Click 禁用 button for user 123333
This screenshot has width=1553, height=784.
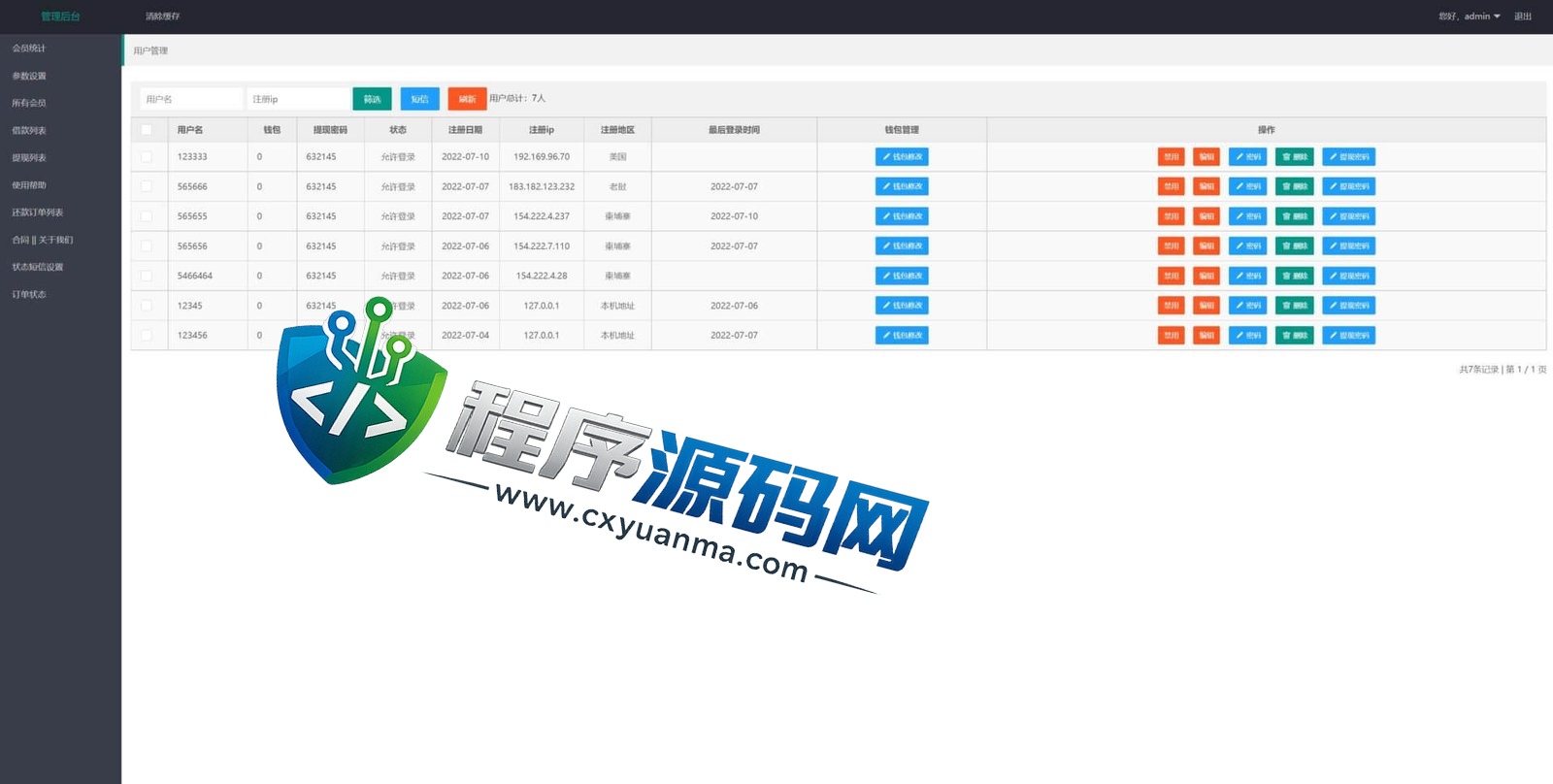1172,156
